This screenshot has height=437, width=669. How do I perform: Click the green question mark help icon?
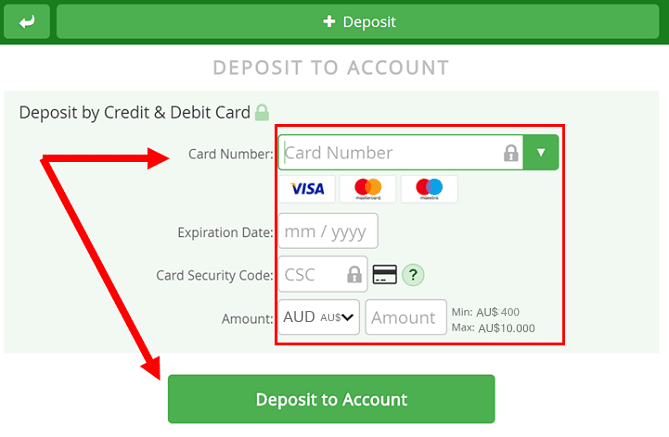[413, 275]
